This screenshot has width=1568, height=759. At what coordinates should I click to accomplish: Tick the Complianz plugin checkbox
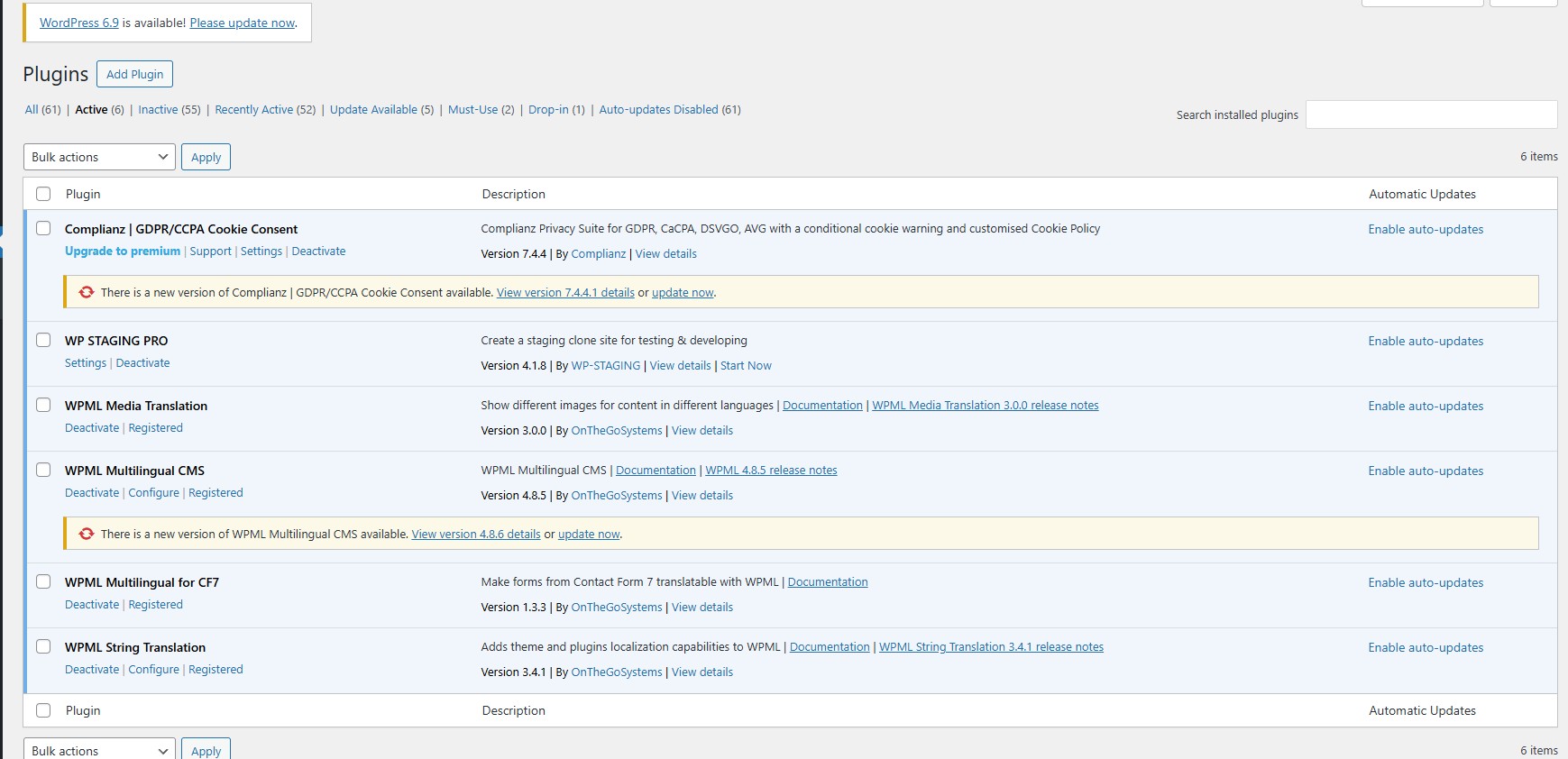(x=43, y=228)
